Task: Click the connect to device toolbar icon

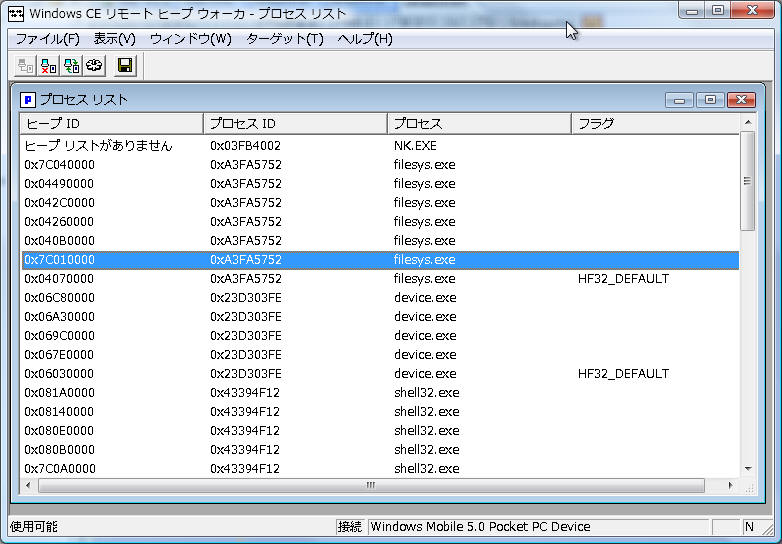Action: point(25,66)
